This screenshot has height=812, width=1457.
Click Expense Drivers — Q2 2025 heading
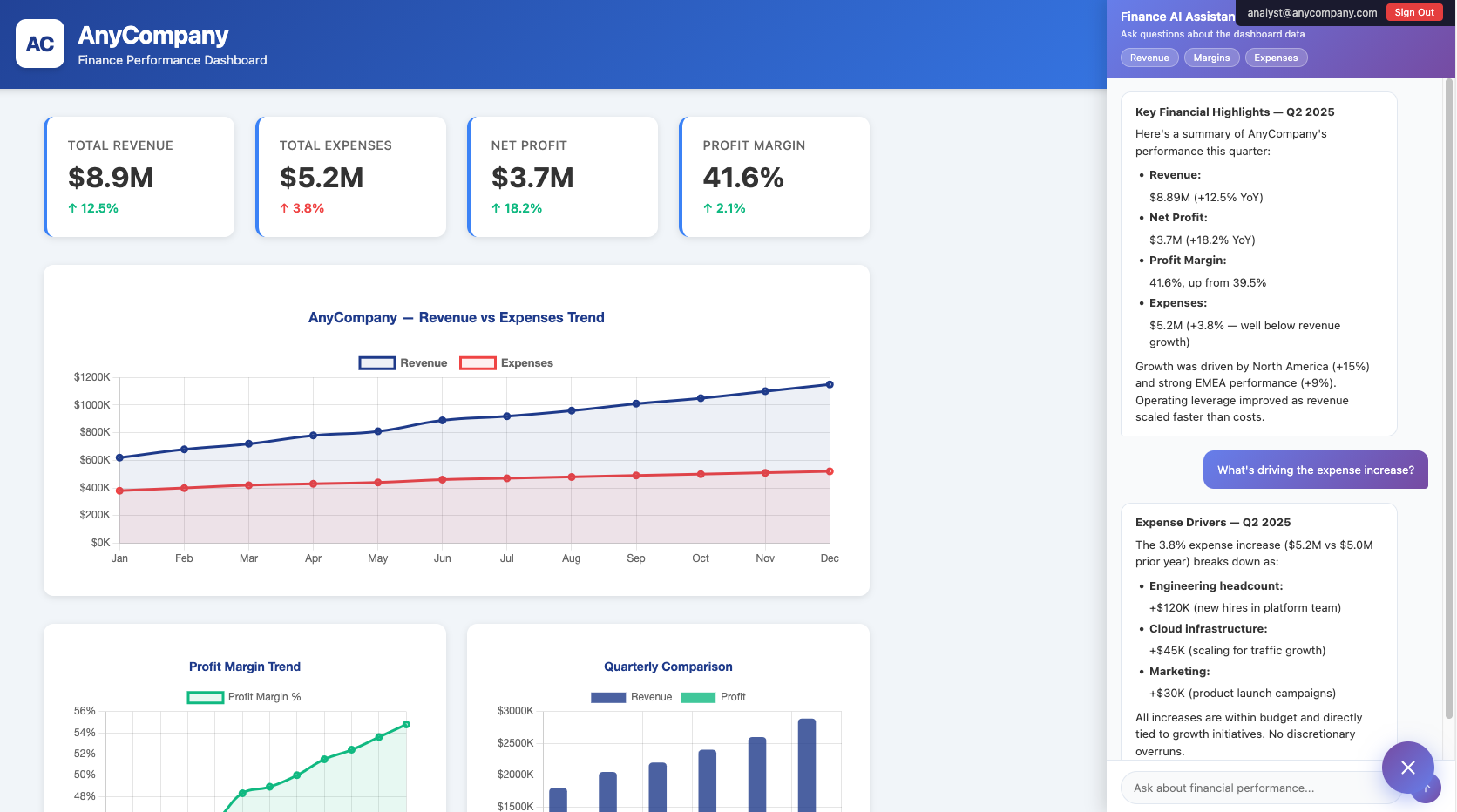pyautogui.click(x=1213, y=522)
